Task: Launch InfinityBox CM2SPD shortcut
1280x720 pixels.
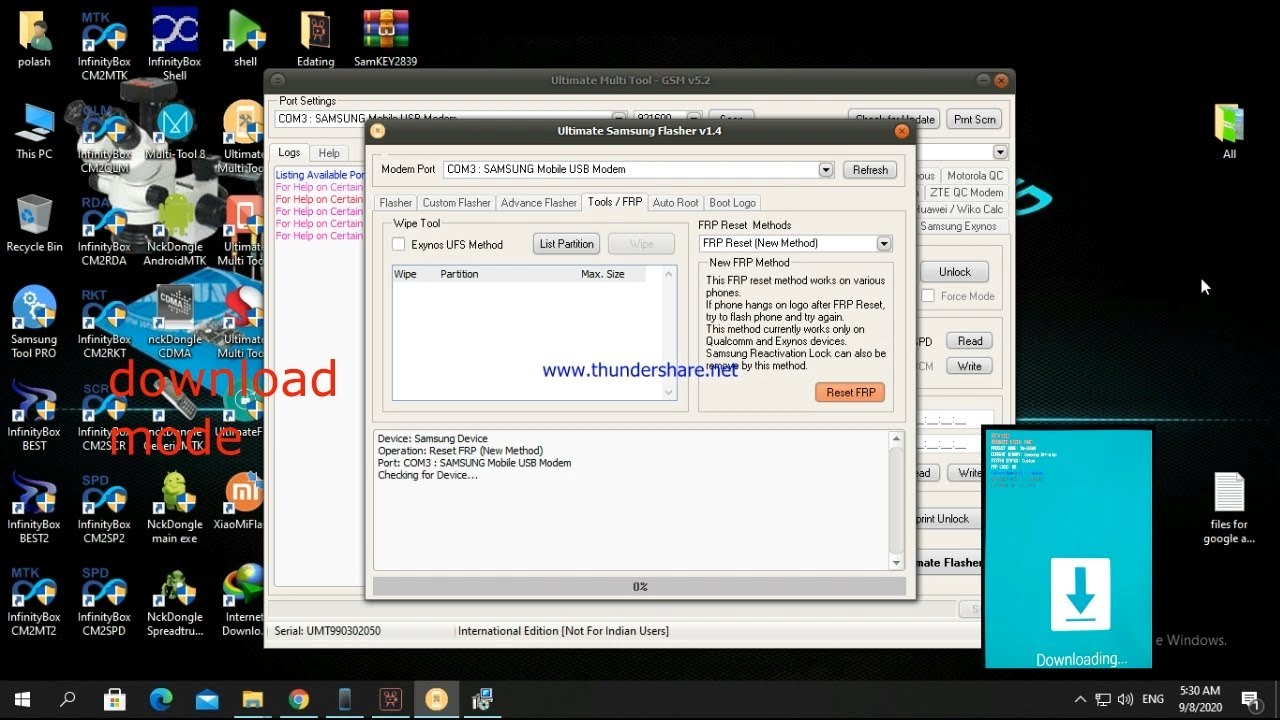Action: [104, 600]
